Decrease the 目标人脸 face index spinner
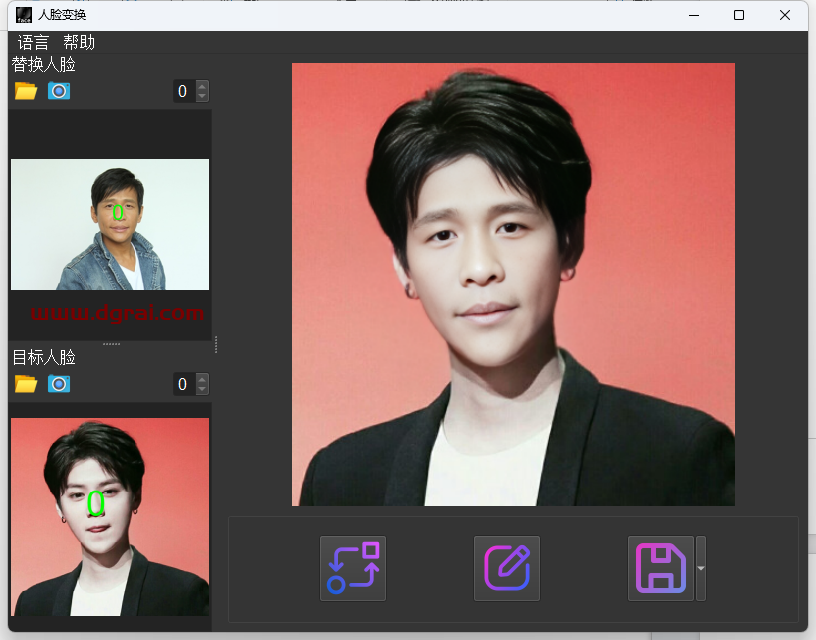This screenshot has width=816, height=640. click(202, 390)
